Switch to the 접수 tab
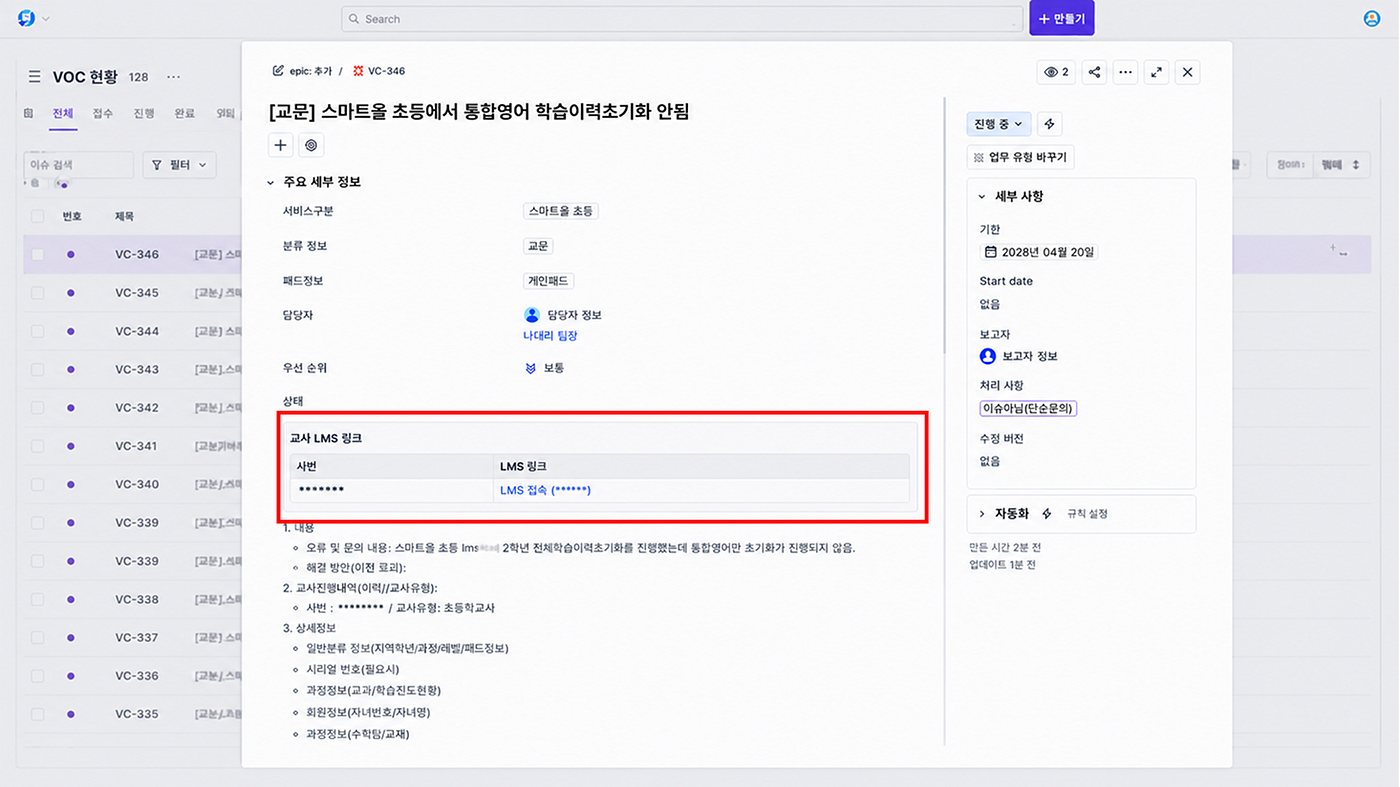 click(x=103, y=114)
